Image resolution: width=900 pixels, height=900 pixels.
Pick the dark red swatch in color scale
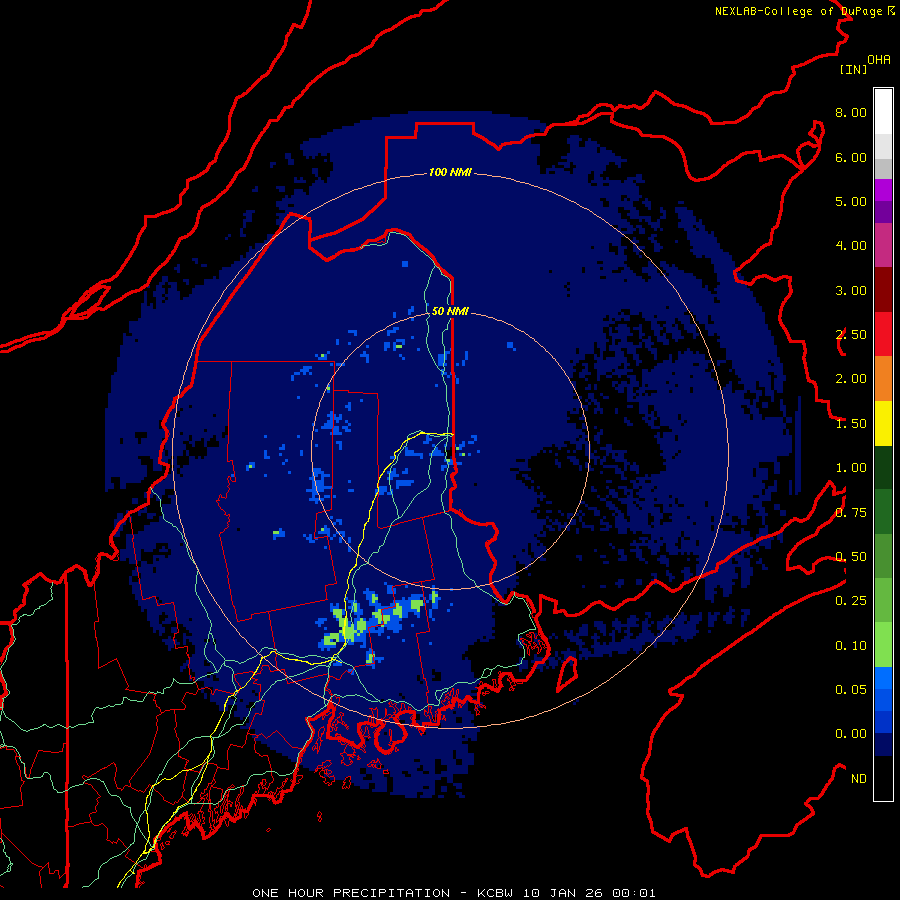point(883,290)
